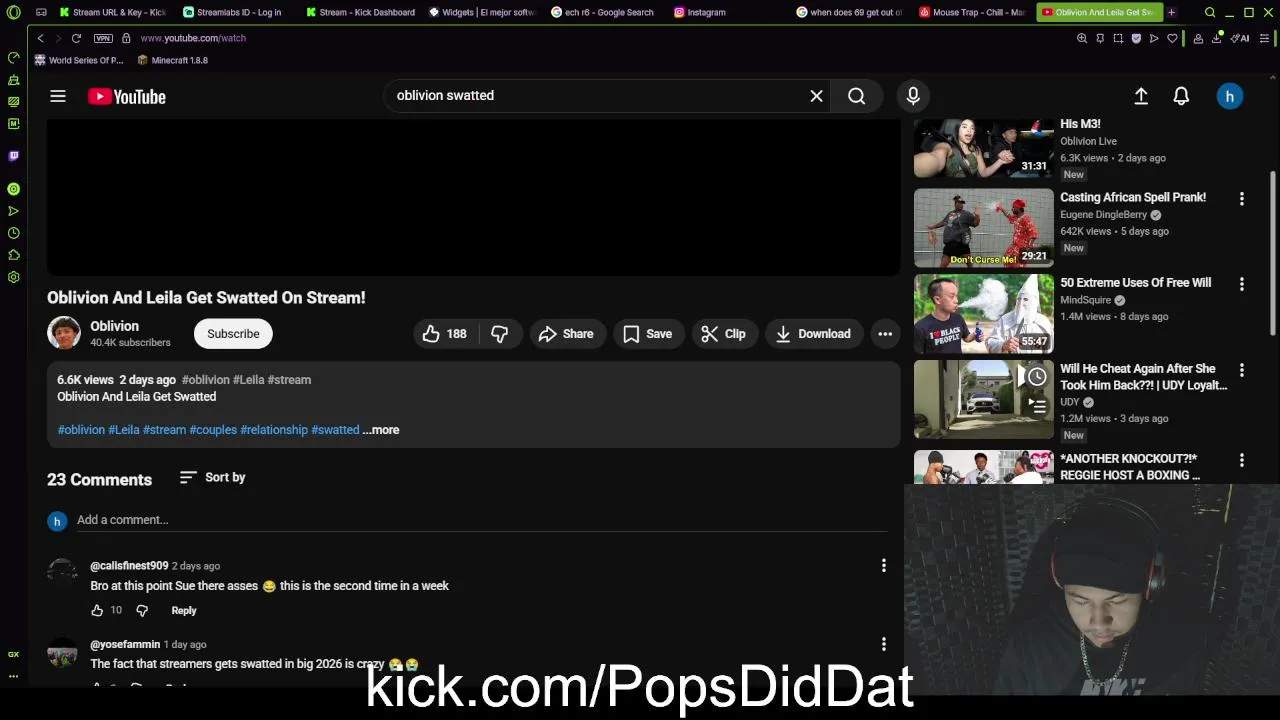Image resolution: width=1280 pixels, height=720 pixels.
Task: Download the video
Action: pyautogui.click(x=813, y=334)
